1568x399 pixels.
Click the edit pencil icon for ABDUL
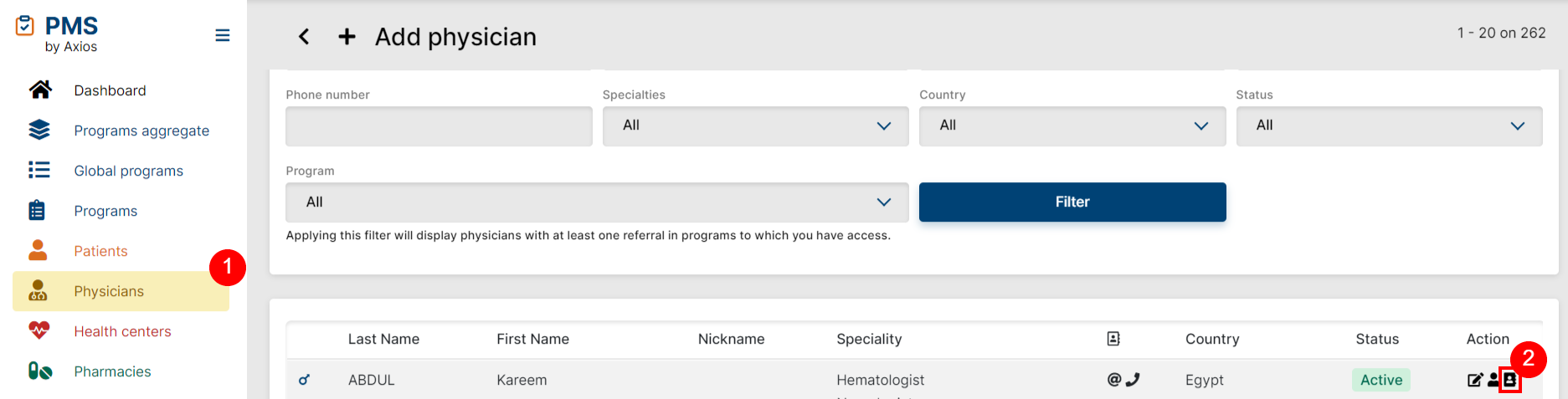tap(1475, 381)
